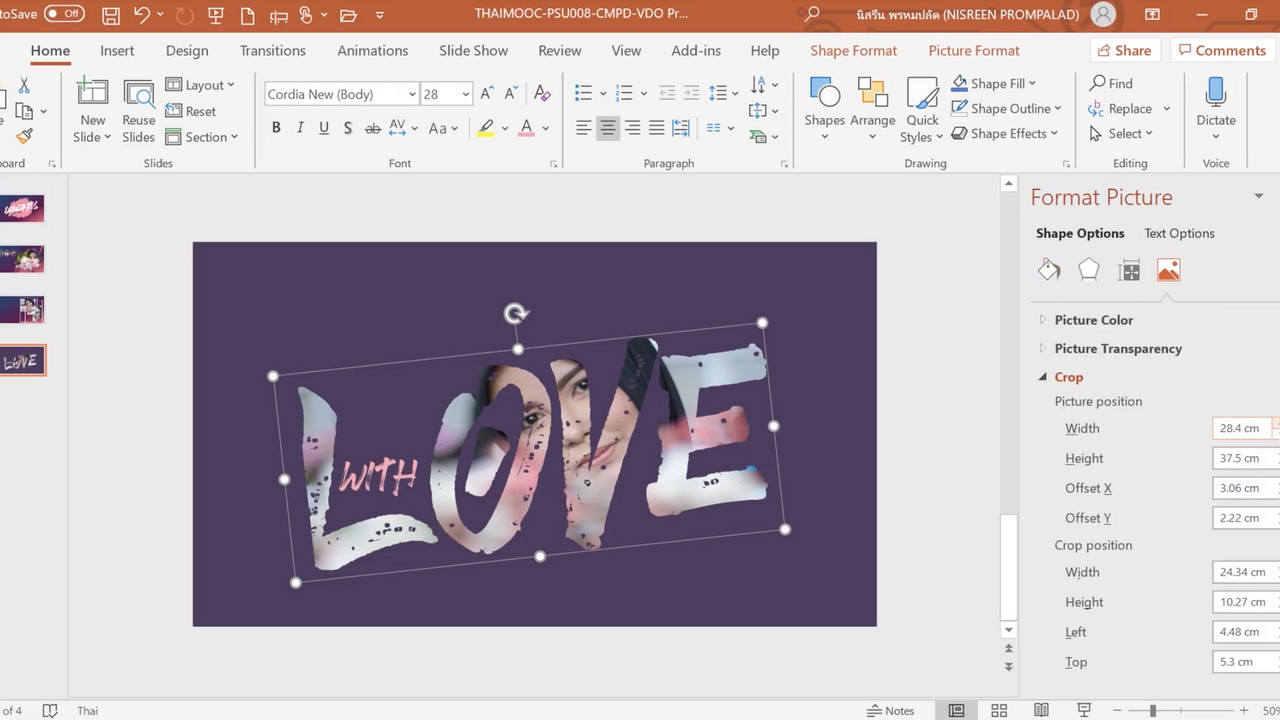1280x720 pixels.
Task: Align text left
Action: pos(584,128)
